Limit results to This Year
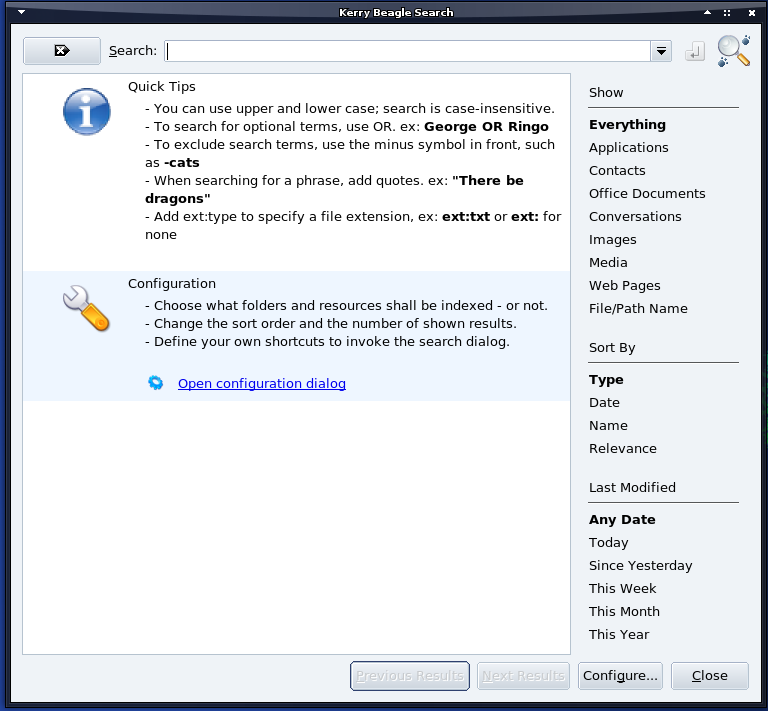 click(x=619, y=635)
